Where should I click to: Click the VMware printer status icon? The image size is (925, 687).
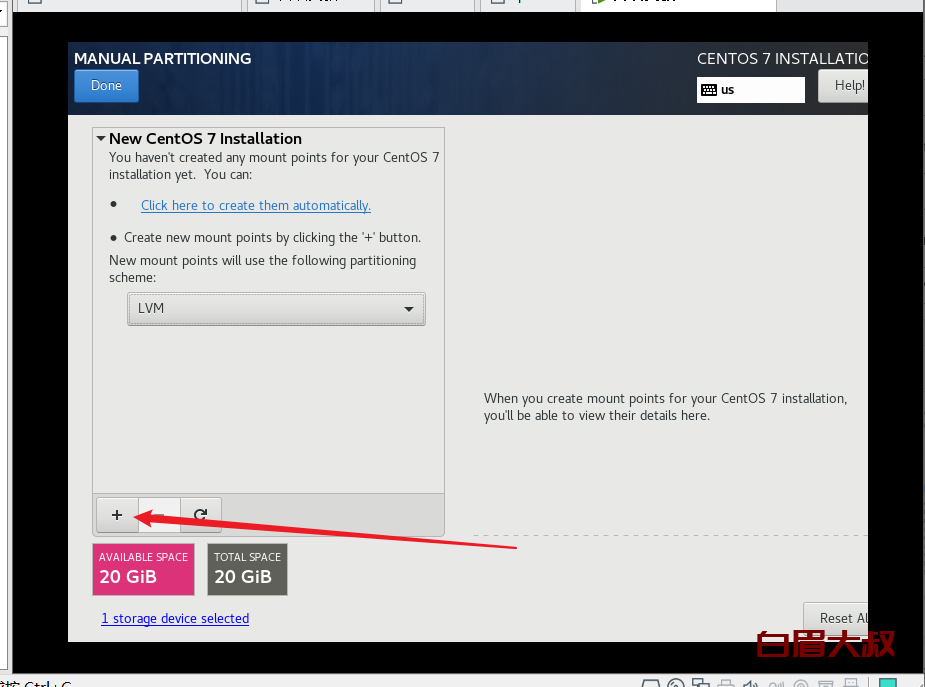click(x=726, y=683)
